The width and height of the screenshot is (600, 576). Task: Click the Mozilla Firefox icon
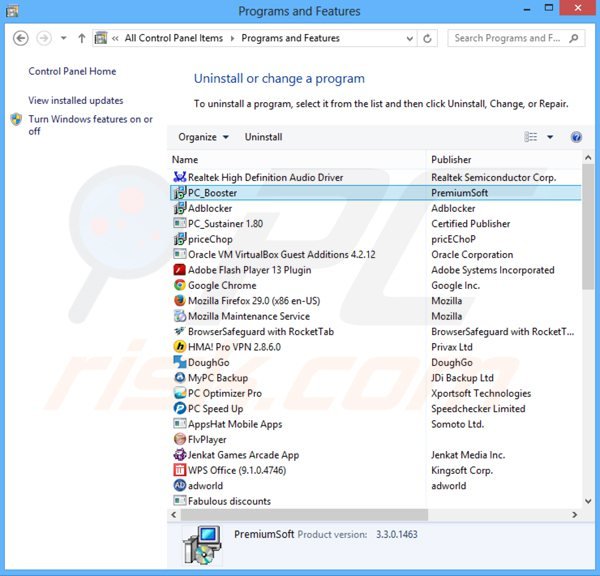[179, 300]
